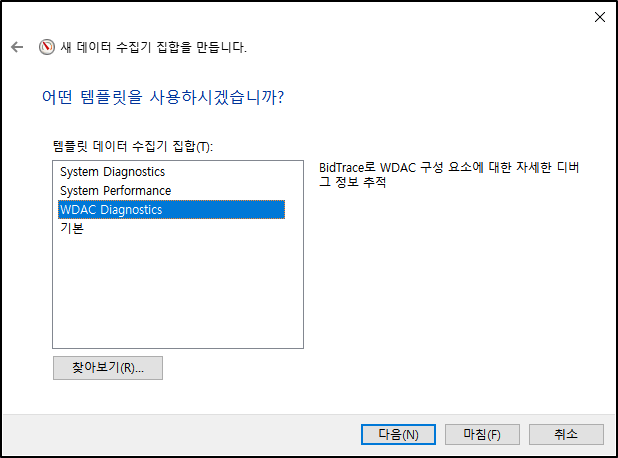Click the 그 정보 추적 description line
Image resolution: width=618 pixels, height=458 pixels.
(352, 182)
